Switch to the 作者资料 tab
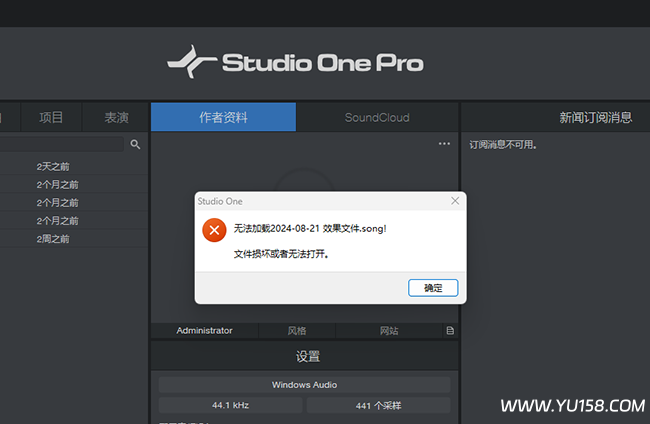 [x=223, y=117]
